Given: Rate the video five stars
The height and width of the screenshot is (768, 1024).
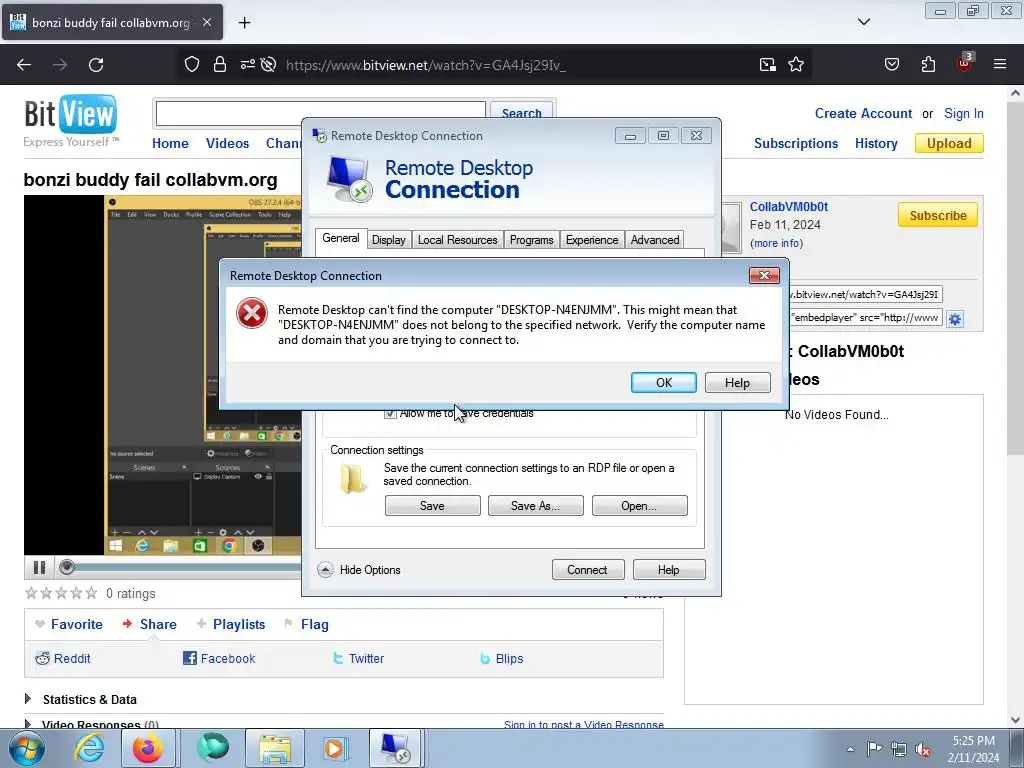Looking at the screenshot, I should pos(91,593).
